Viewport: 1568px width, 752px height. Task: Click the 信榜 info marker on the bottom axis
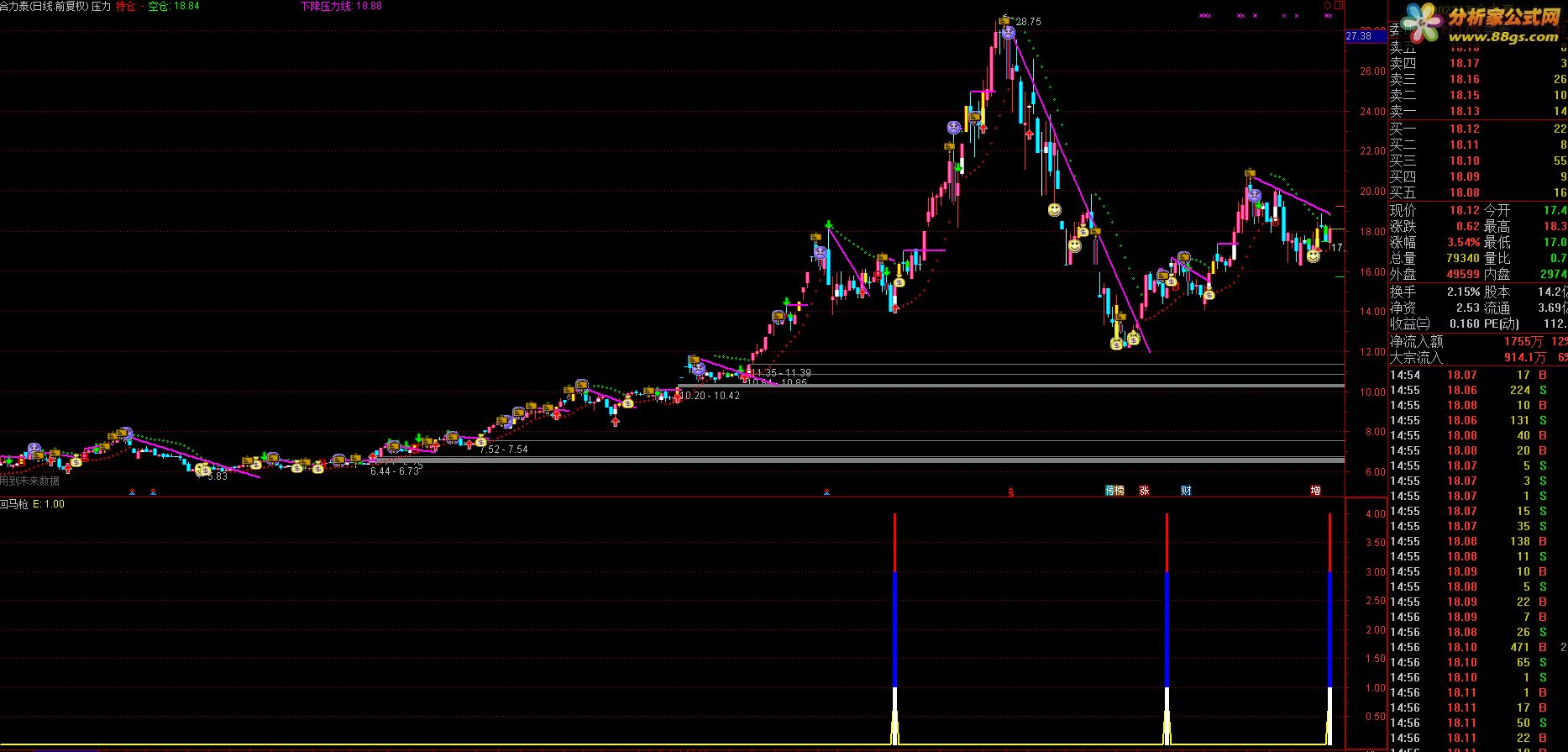coord(1114,491)
